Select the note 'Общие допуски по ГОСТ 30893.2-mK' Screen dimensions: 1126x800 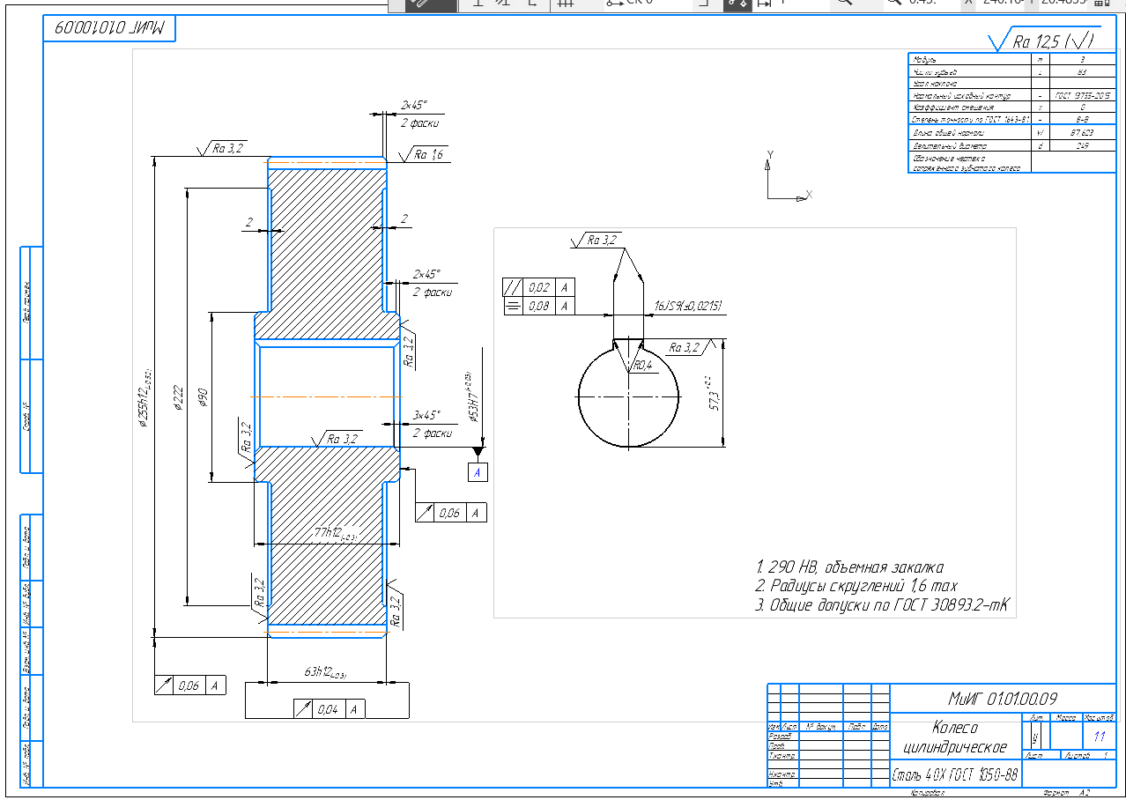882,605
